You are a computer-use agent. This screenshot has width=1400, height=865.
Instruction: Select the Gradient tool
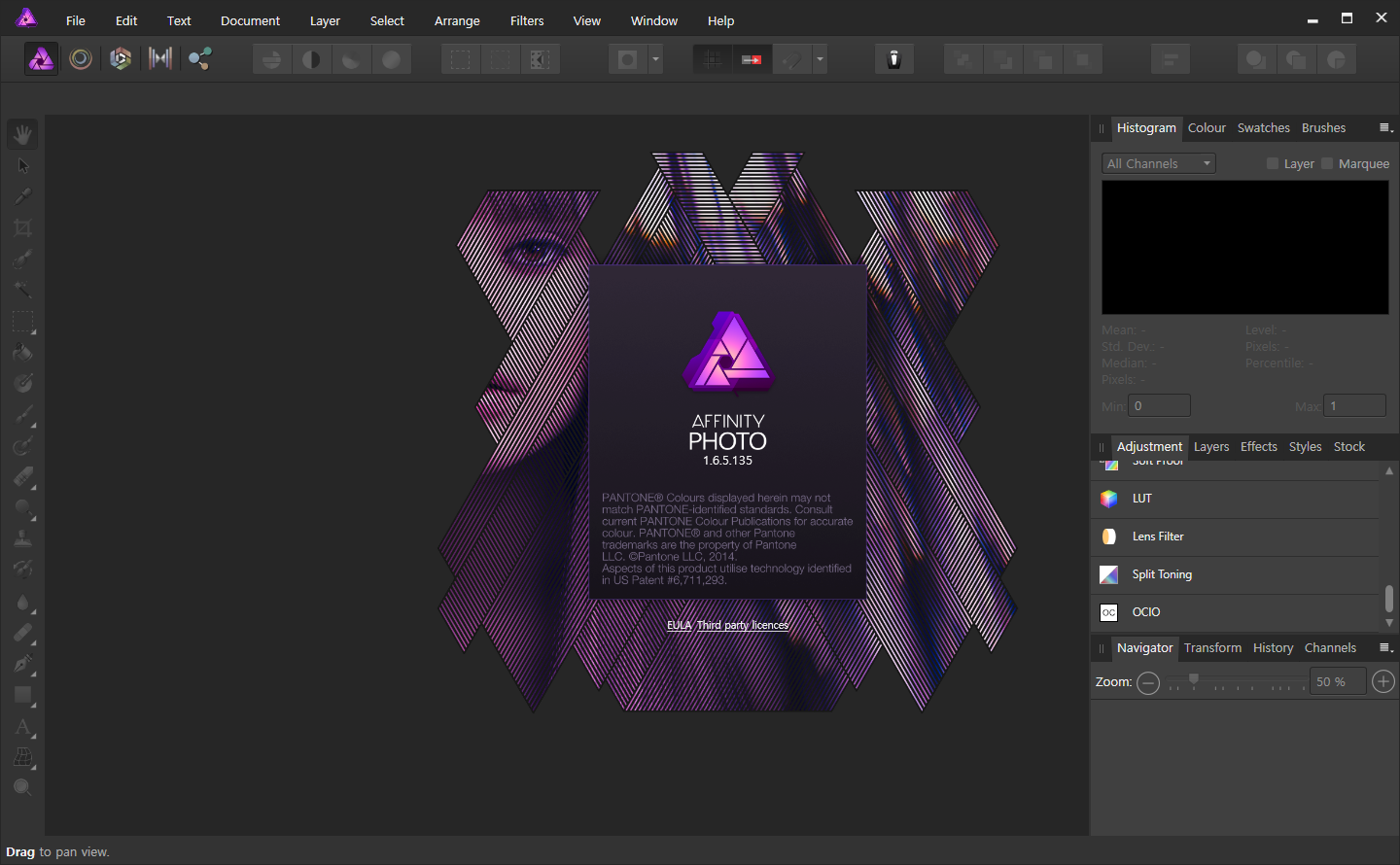point(23,383)
